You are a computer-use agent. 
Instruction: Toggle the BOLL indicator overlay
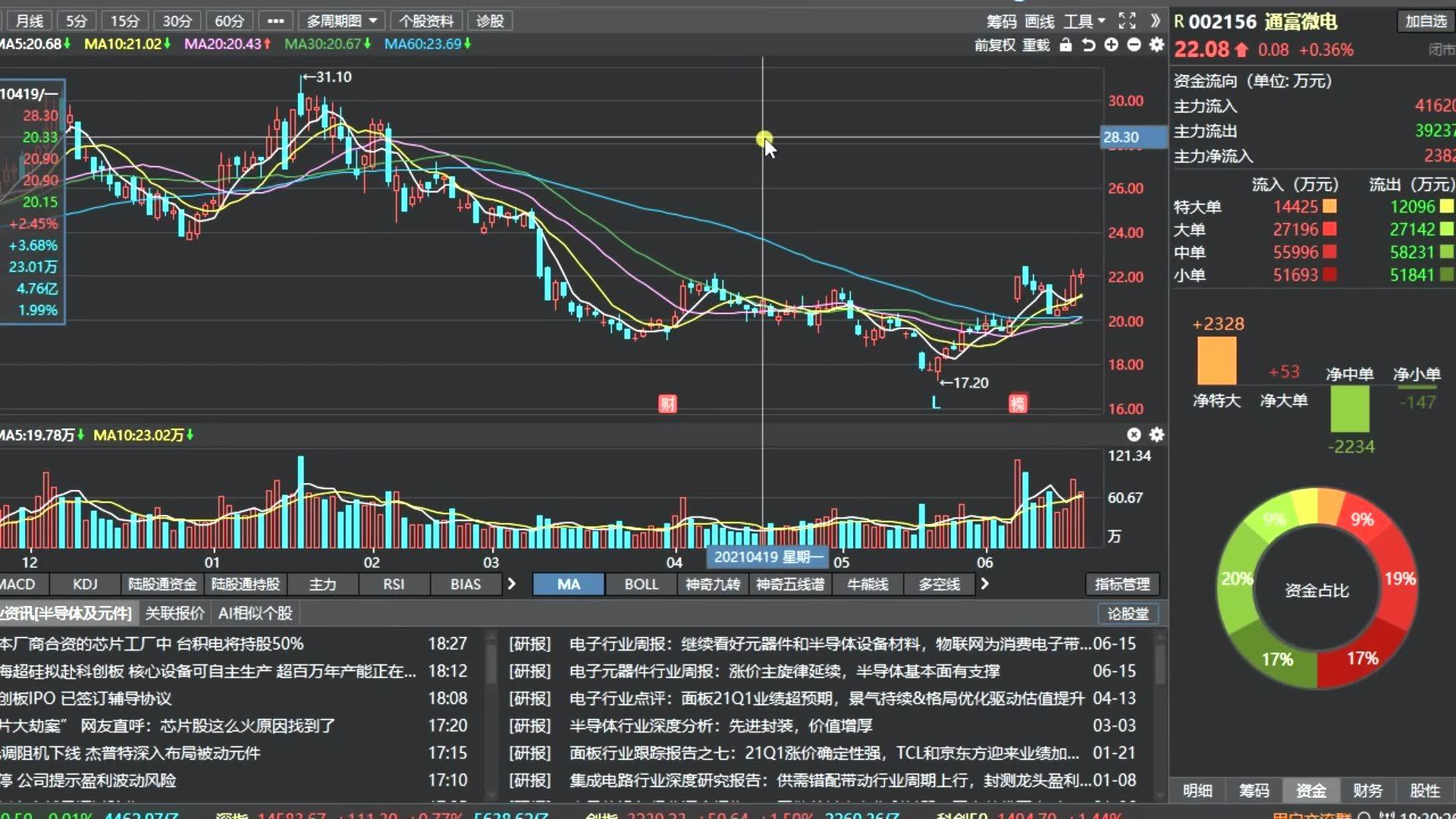point(641,584)
